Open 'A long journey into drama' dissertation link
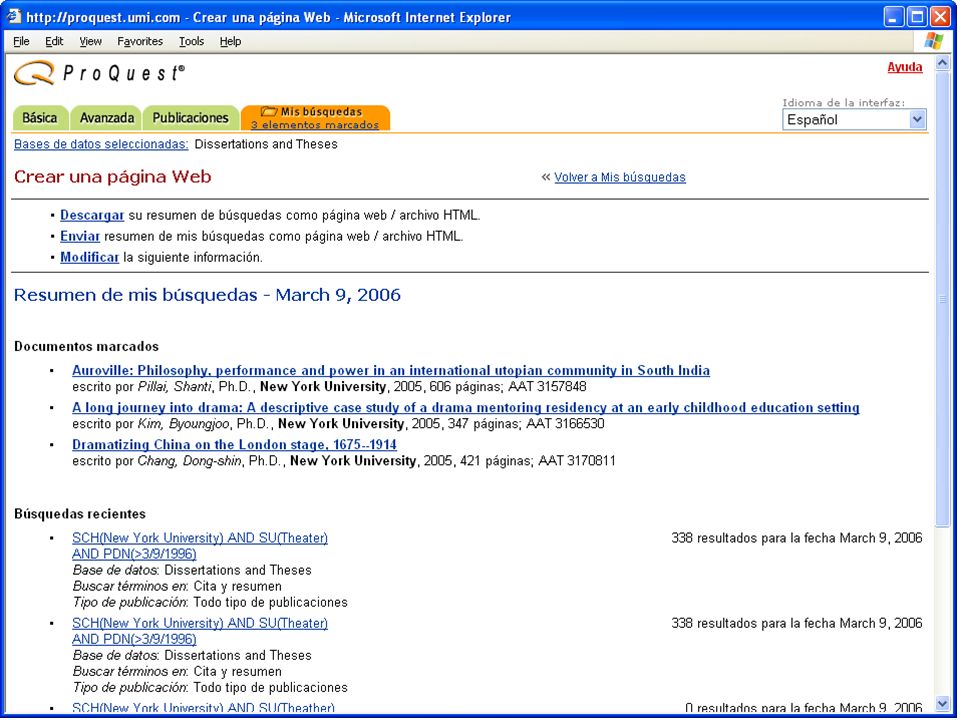Screen dimensions: 960x720 466,408
